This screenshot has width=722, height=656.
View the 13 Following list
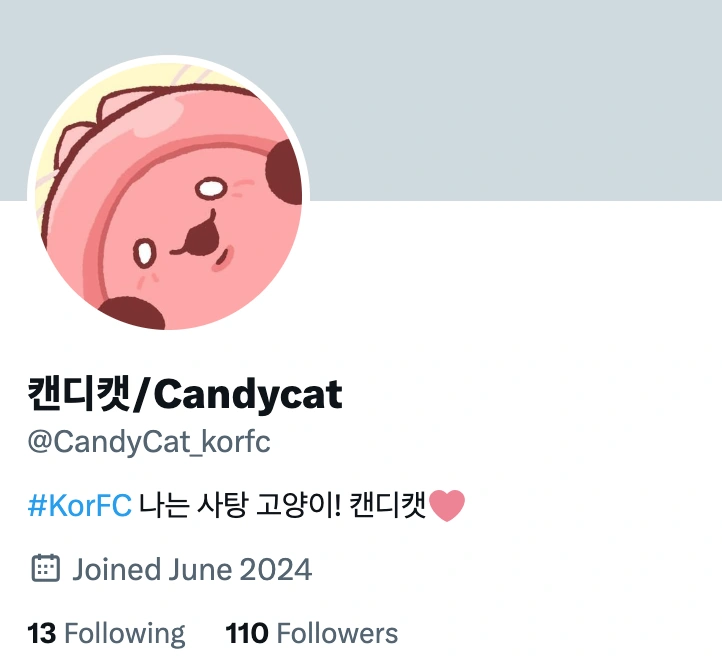(106, 633)
